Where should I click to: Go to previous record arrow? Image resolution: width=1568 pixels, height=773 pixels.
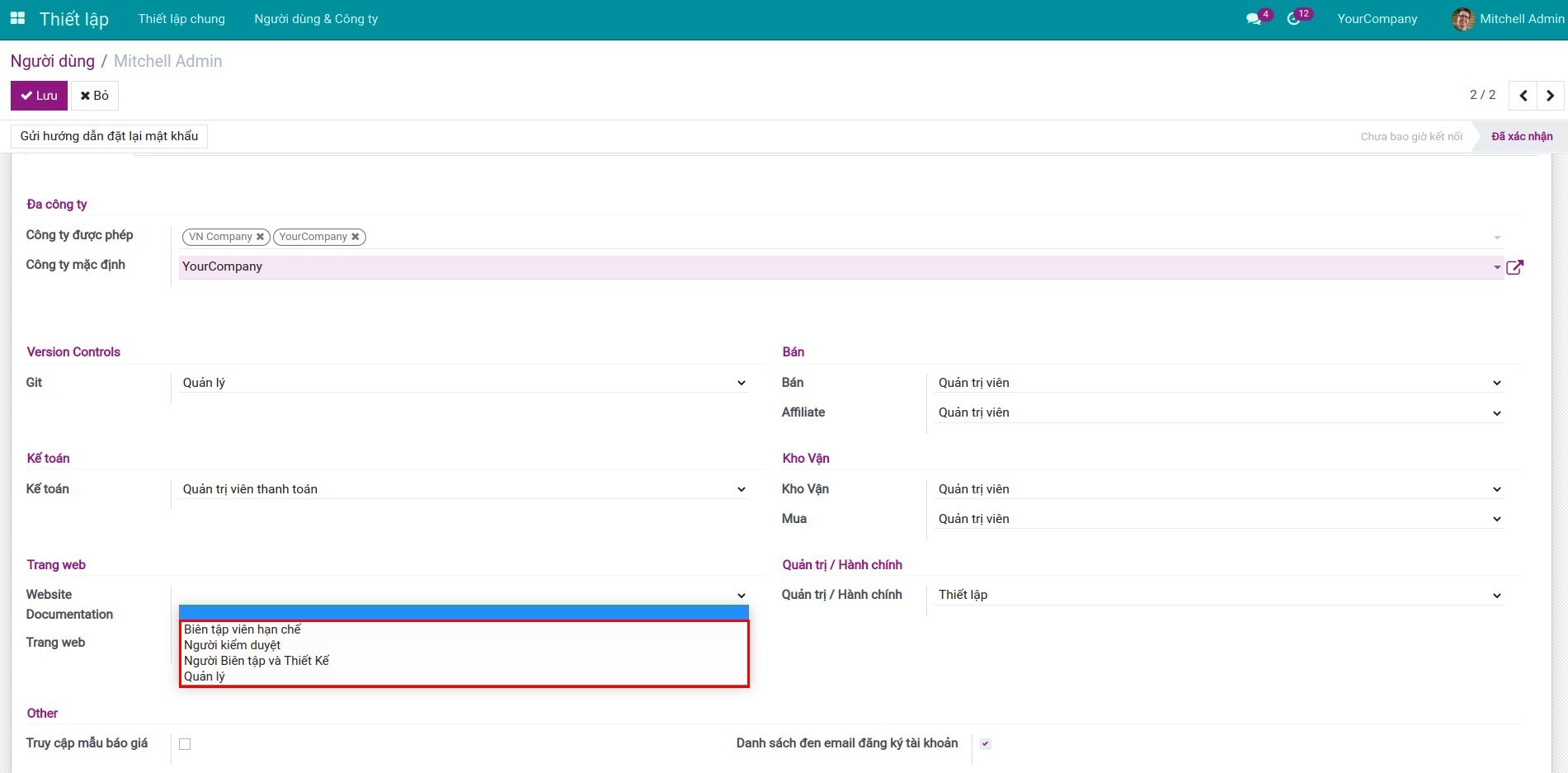pyautogui.click(x=1523, y=96)
